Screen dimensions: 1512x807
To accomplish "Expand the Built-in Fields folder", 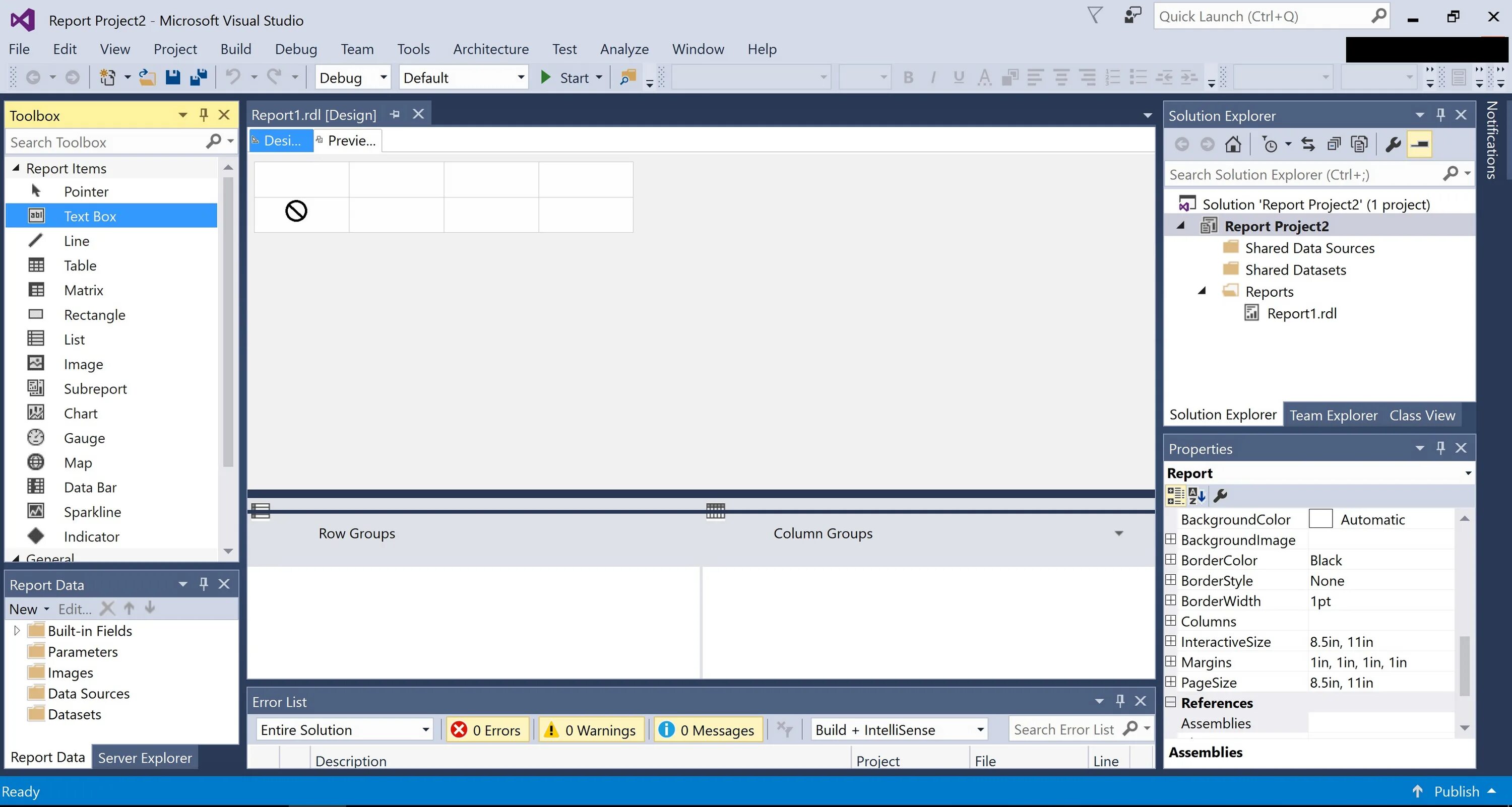I will pyautogui.click(x=17, y=631).
